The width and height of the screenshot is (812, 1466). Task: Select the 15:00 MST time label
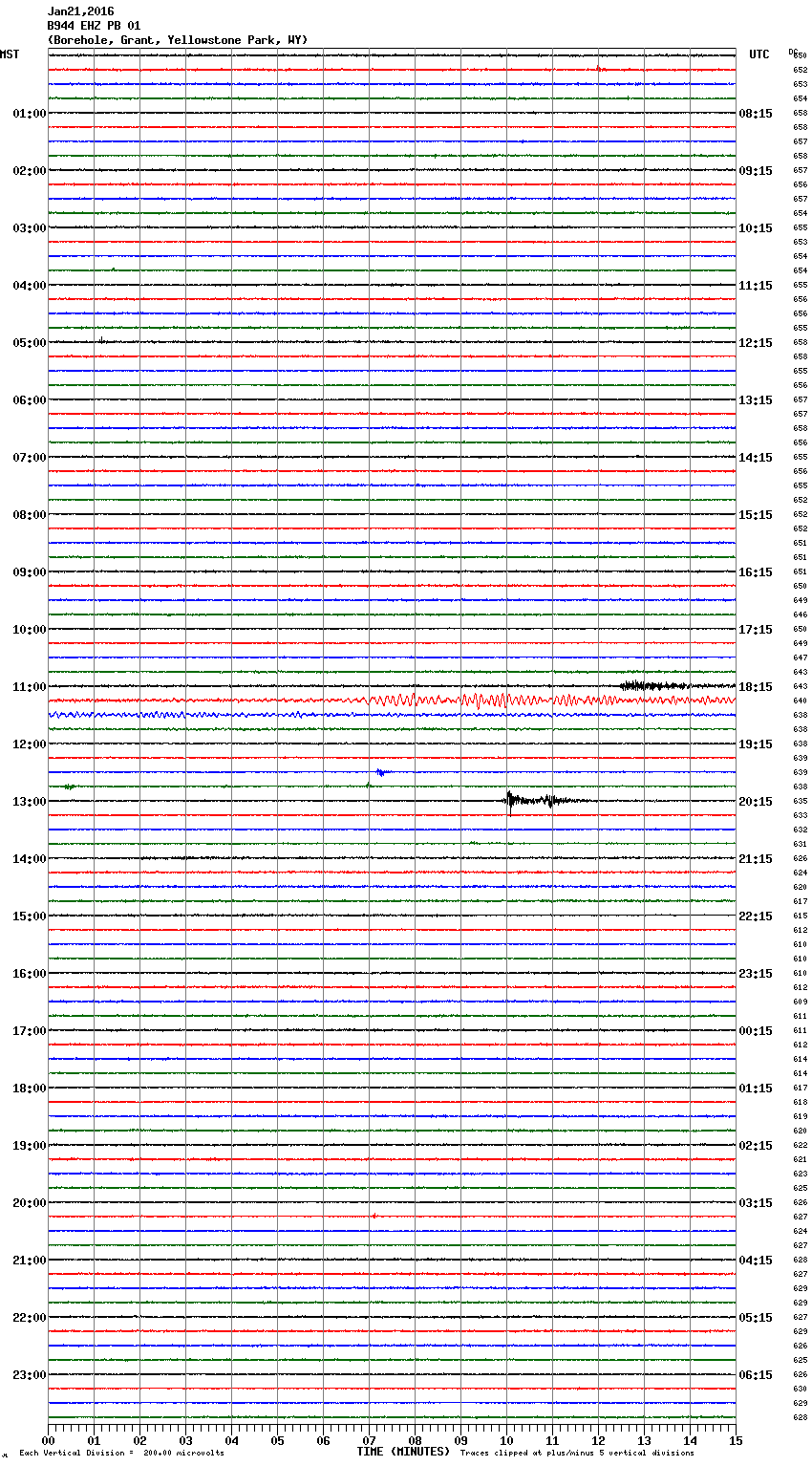[30, 916]
